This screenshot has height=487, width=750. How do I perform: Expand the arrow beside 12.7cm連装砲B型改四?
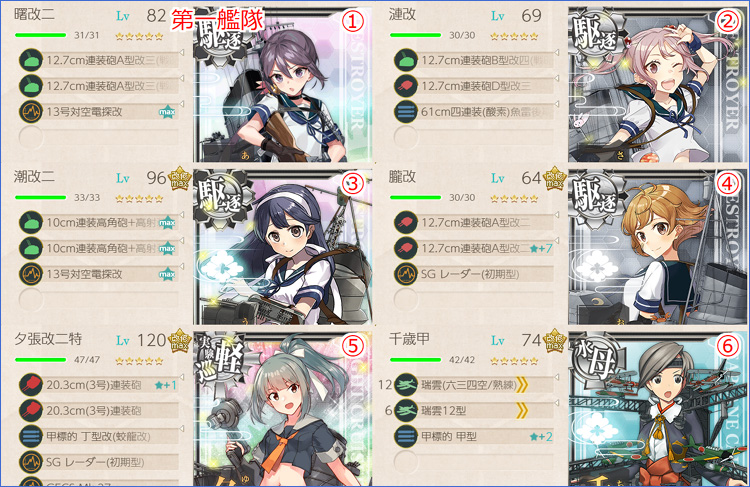[557, 53]
